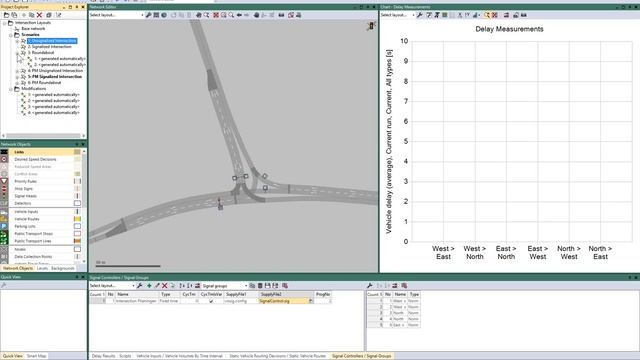The width and height of the screenshot is (640, 360).
Task: Click the Network Objects list scroll-down arrow
Action: tap(84, 261)
